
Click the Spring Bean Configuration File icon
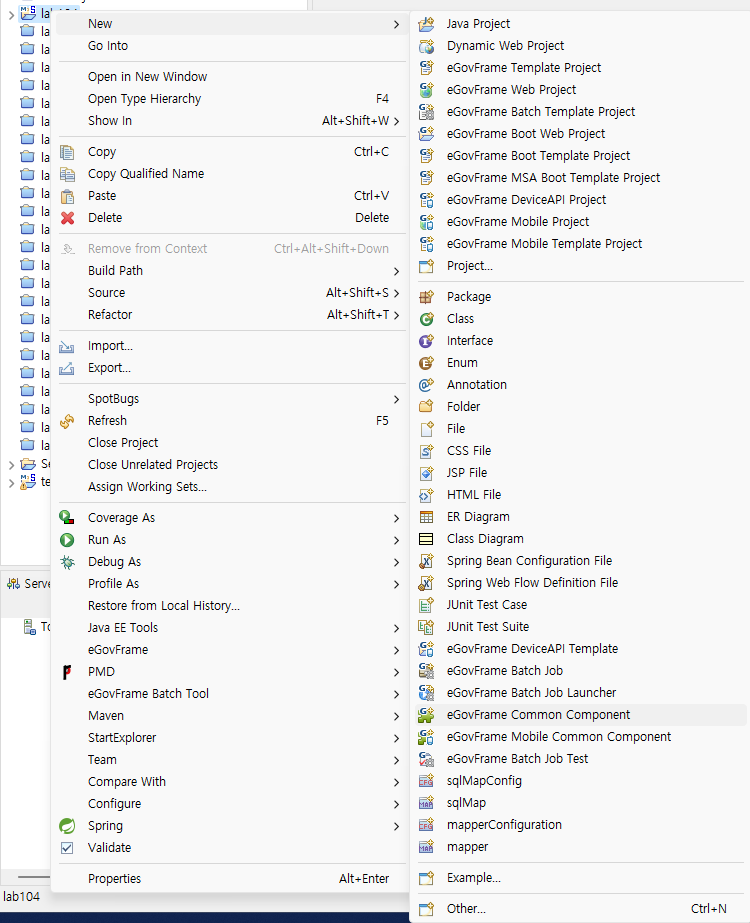426,561
